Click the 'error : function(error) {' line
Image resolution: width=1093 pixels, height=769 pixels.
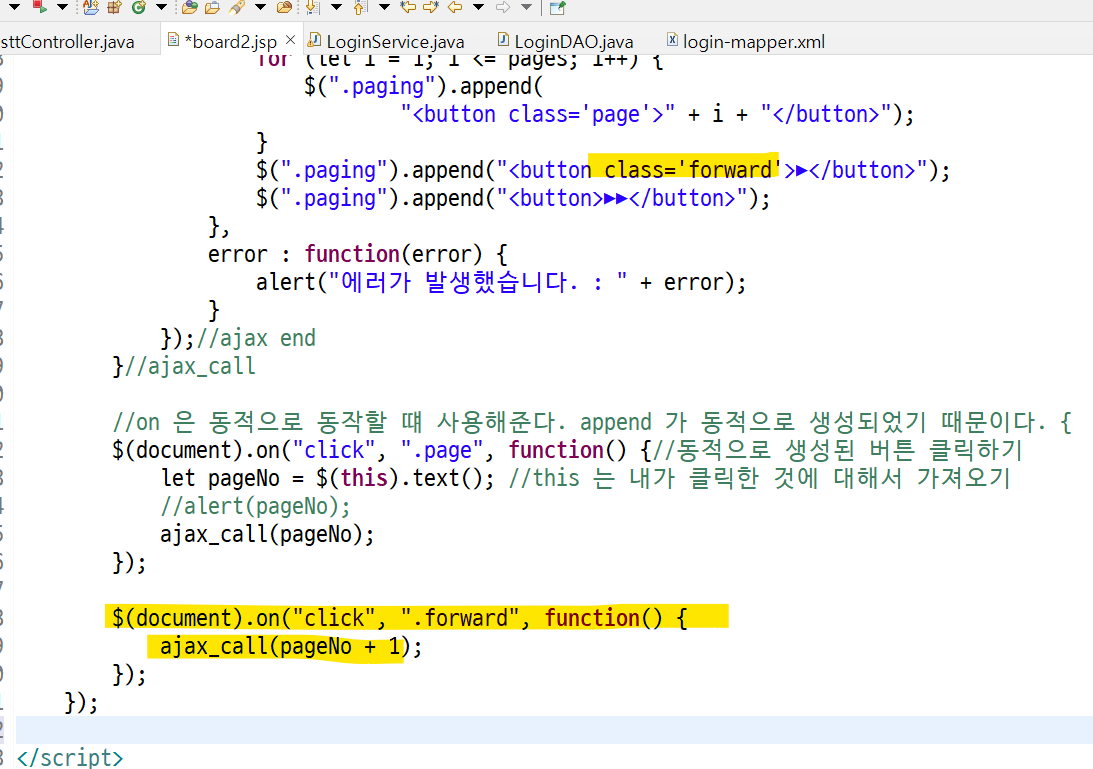(x=358, y=254)
